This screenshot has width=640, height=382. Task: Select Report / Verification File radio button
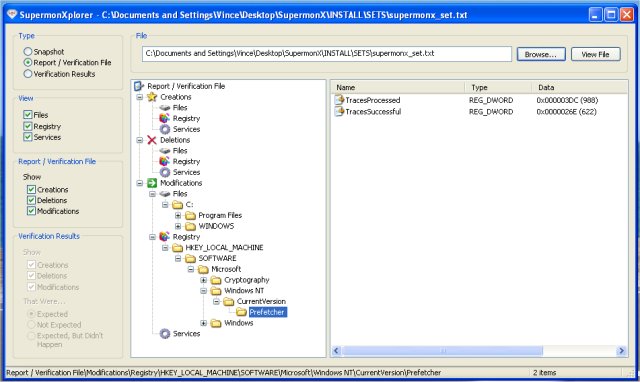[28, 62]
